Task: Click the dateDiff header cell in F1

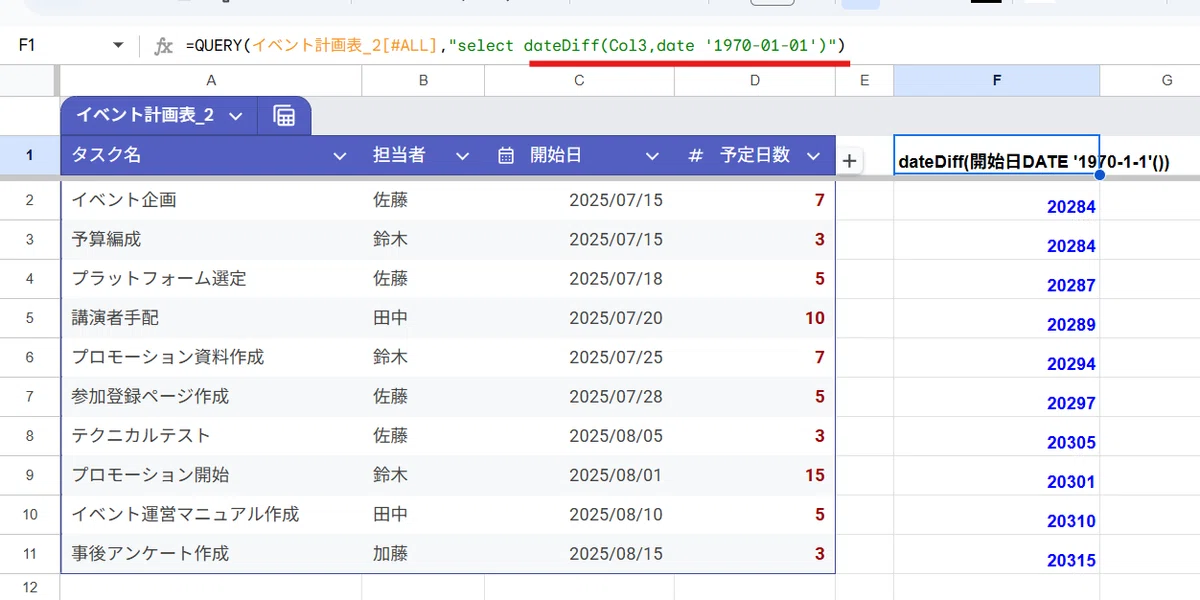Action: [x=996, y=156]
